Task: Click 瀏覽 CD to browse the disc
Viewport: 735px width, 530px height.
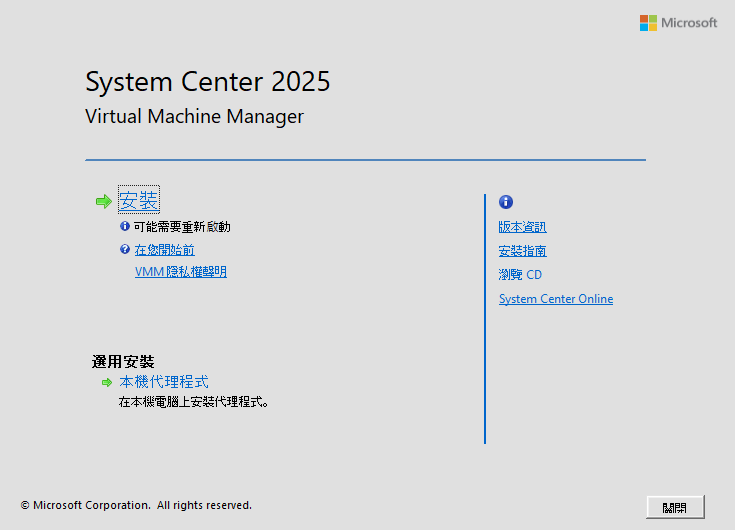Action: (x=520, y=275)
